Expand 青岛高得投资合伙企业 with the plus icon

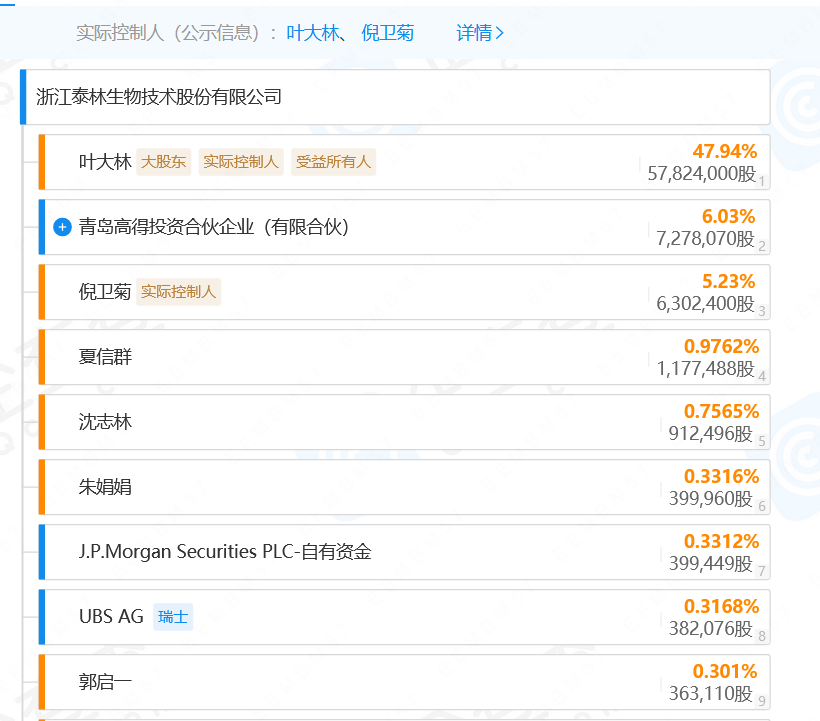[62, 227]
